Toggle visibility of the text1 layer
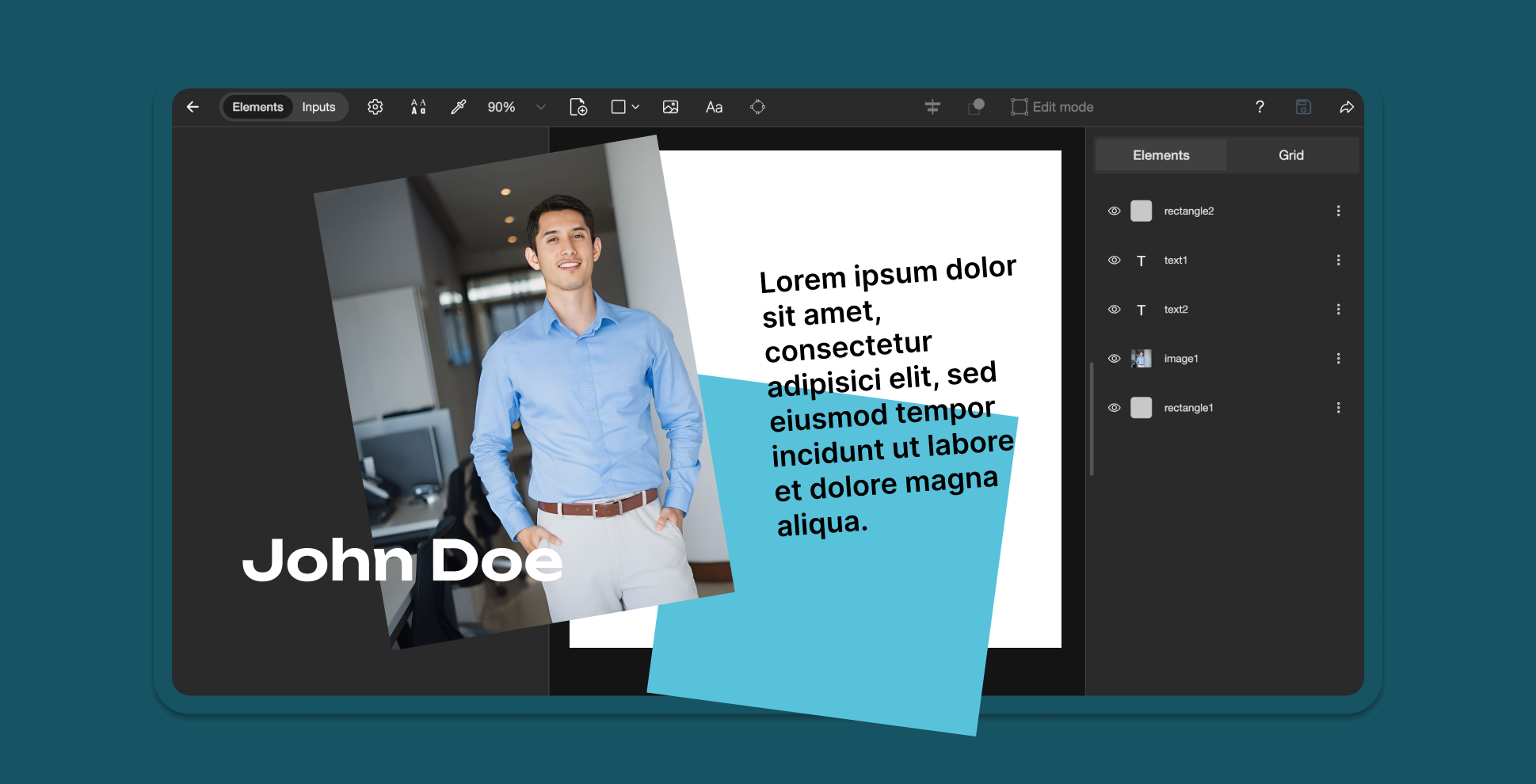The width and height of the screenshot is (1536, 784). click(x=1114, y=261)
